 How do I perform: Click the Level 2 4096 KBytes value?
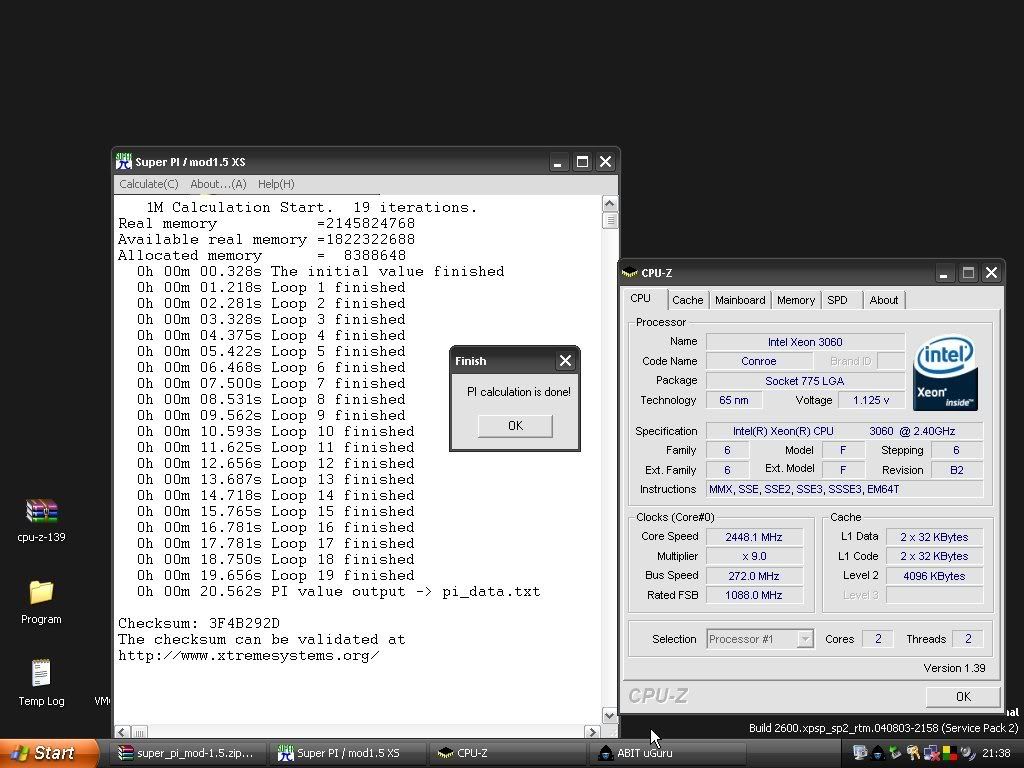pyautogui.click(x=934, y=576)
